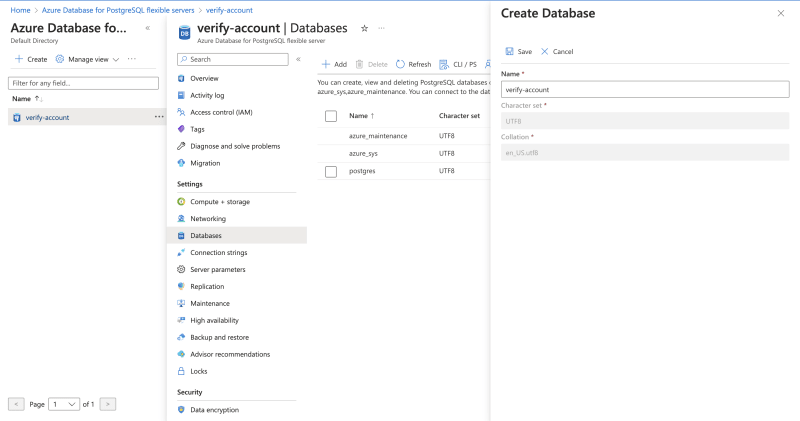
Task: Click Add in the databases toolbar
Action: click(334, 64)
